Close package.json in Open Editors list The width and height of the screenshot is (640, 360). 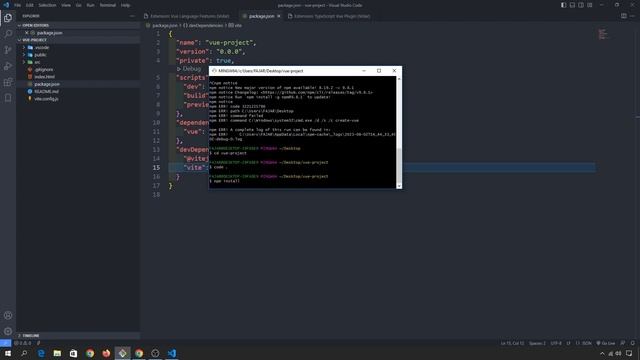[27, 33]
